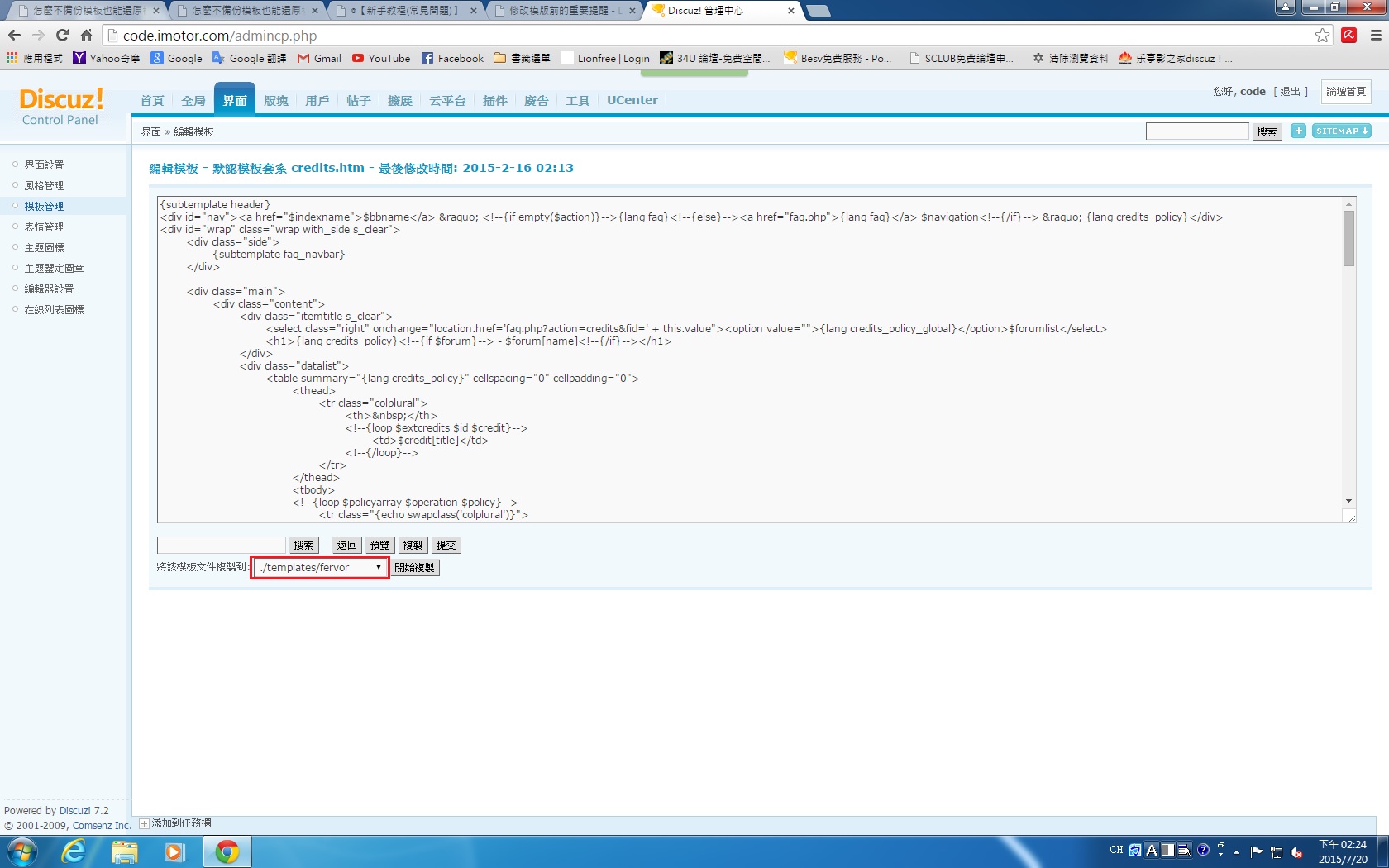The height and width of the screenshot is (868, 1389).
Task: Click the muted volume tray icon
Action: point(1296,852)
